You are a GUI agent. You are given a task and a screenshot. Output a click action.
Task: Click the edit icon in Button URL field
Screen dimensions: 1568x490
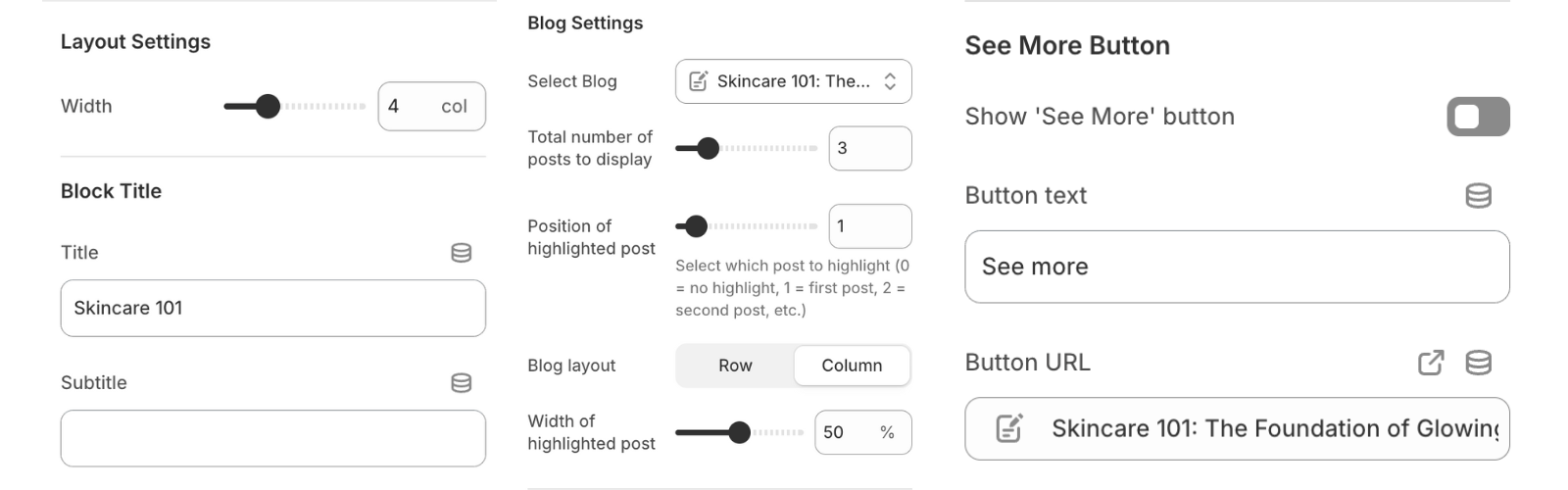point(1008,428)
